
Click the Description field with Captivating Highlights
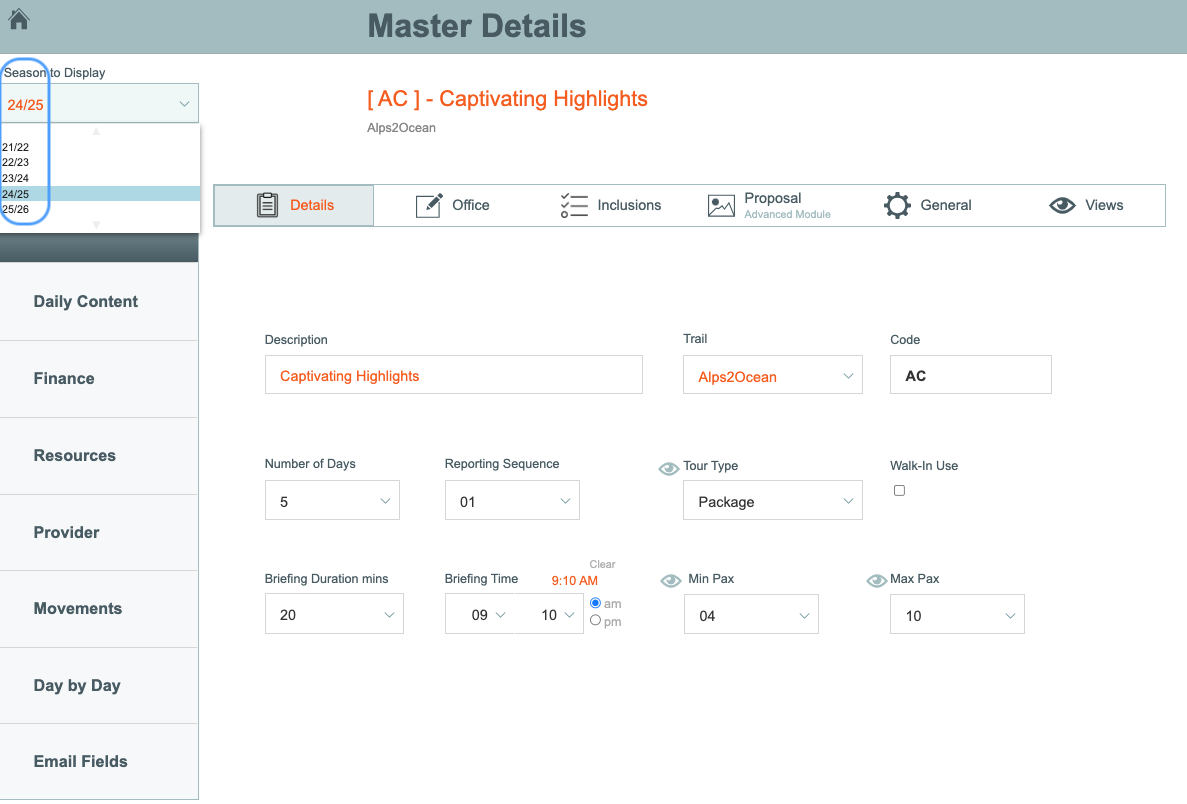click(453, 375)
